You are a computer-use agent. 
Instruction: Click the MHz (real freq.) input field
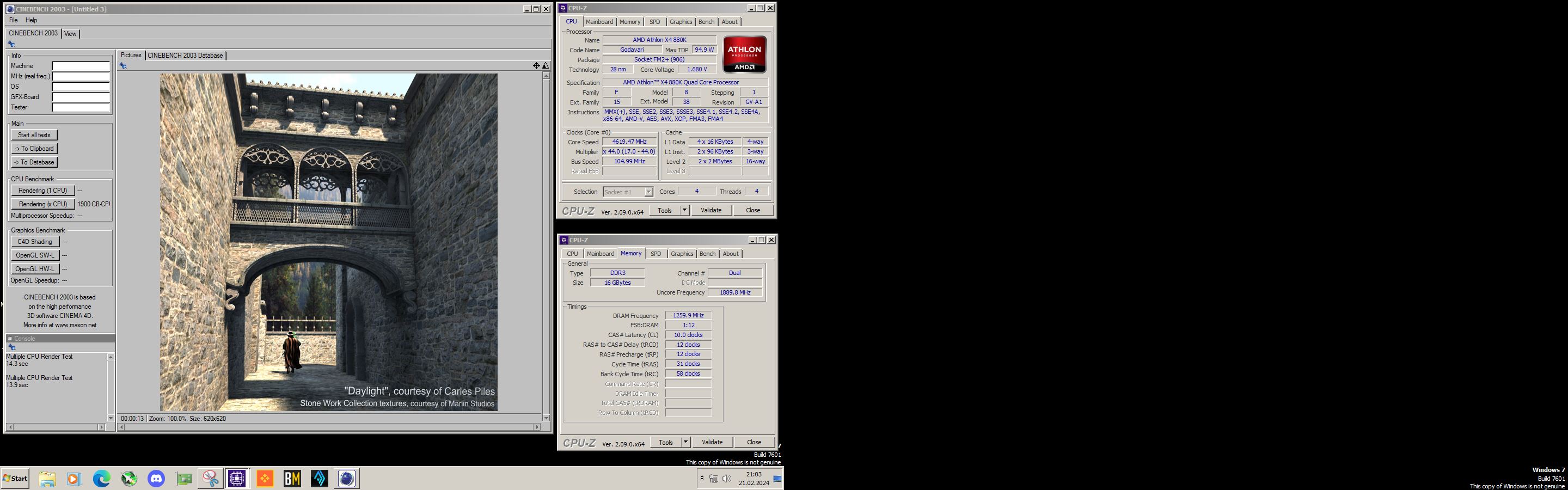click(81, 76)
